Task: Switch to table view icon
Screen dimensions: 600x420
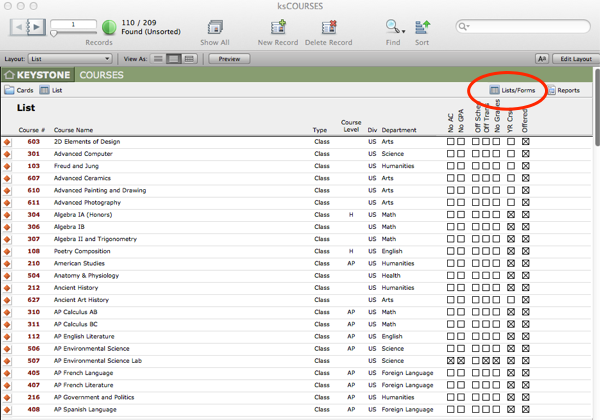Action: (x=189, y=59)
